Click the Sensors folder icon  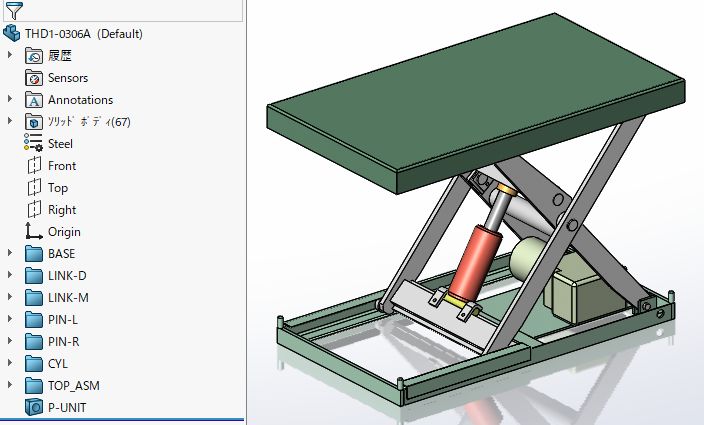tap(34, 78)
